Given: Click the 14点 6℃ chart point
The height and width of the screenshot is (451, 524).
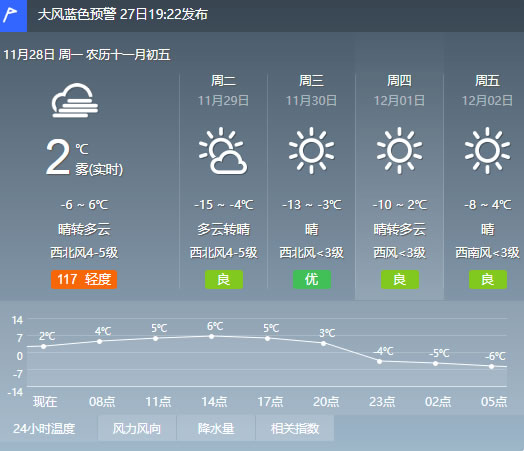Looking at the screenshot, I should click(x=212, y=336).
